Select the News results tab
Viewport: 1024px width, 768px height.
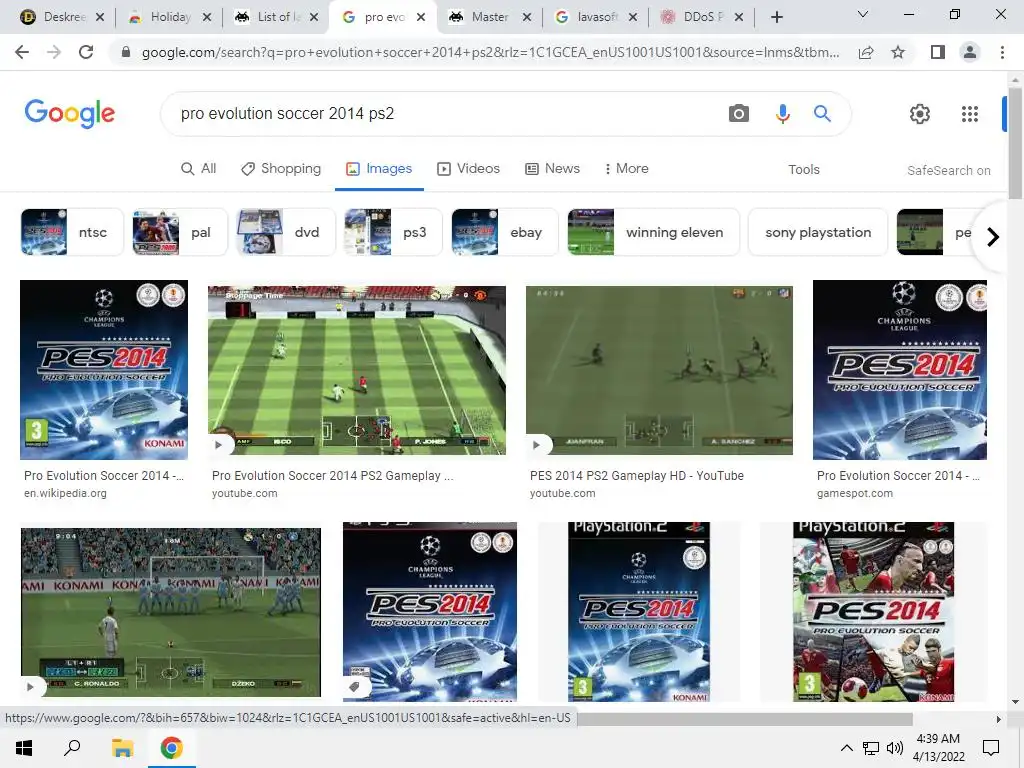(552, 168)
